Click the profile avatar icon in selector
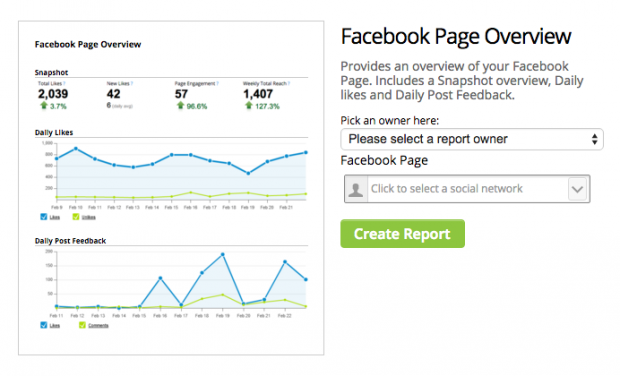This screenshot has width=620, height=376. tap(356, 189)
